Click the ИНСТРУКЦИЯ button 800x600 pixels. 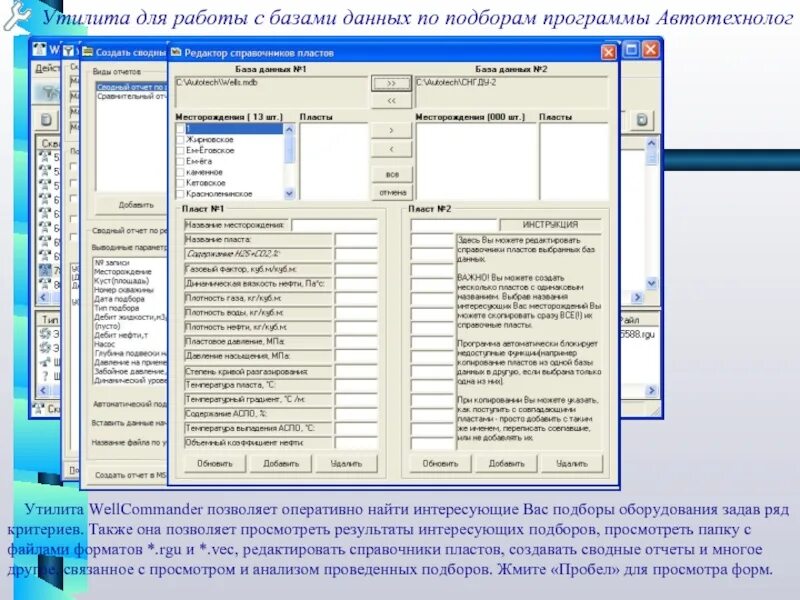click(x=551, y=224)
